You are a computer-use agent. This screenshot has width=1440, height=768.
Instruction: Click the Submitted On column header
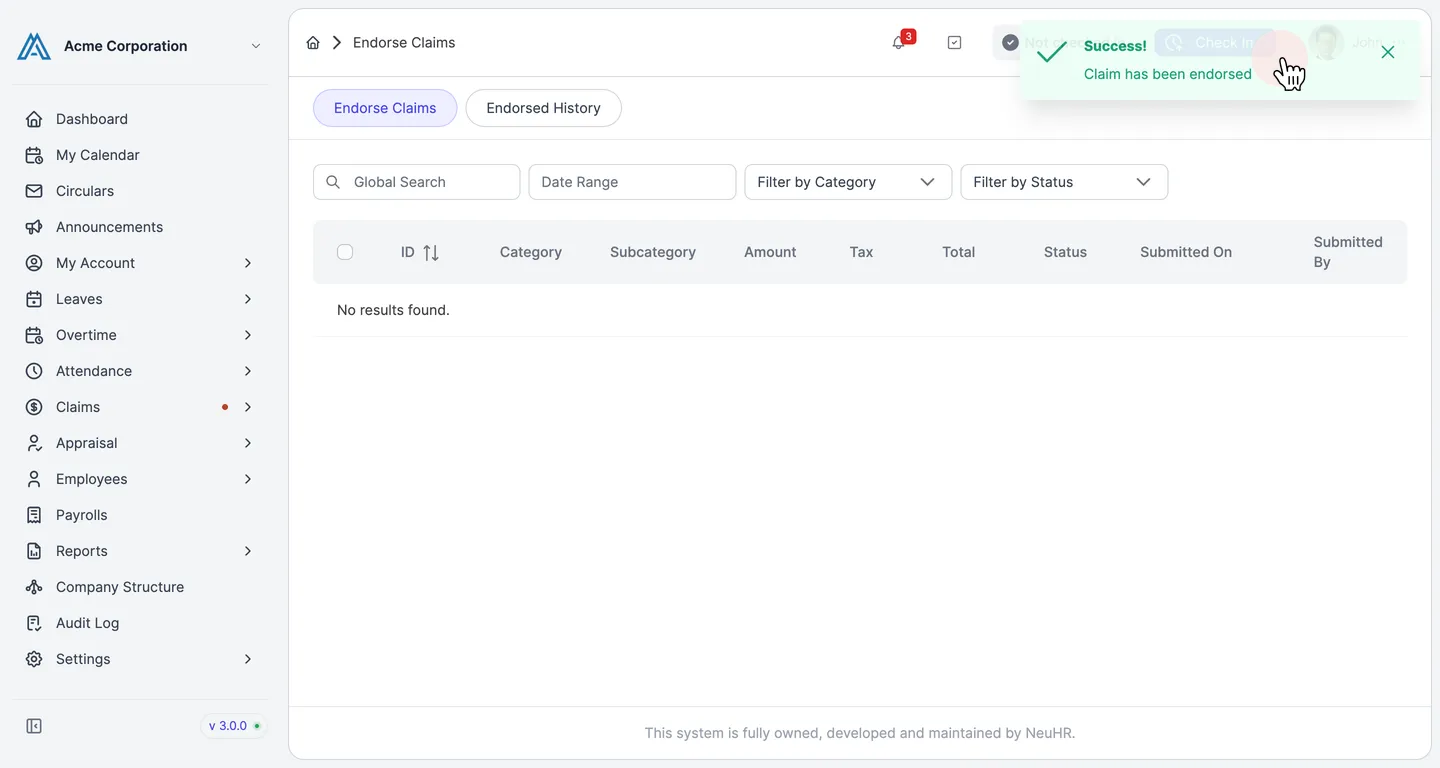click(1186, 252)
